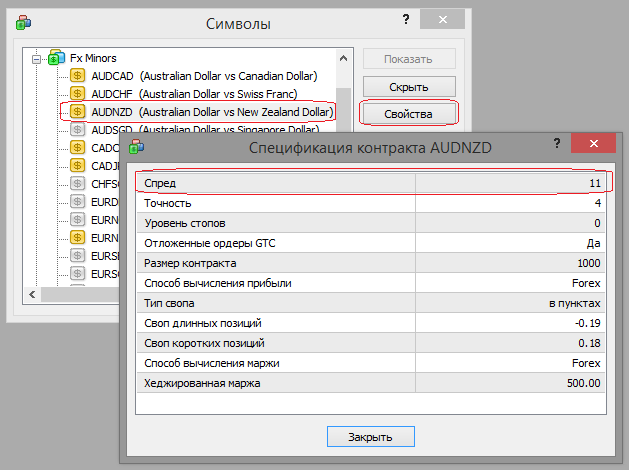Close specification dialog with red X
The height and width of the screenshot is (470, 629).
(594, 143)
